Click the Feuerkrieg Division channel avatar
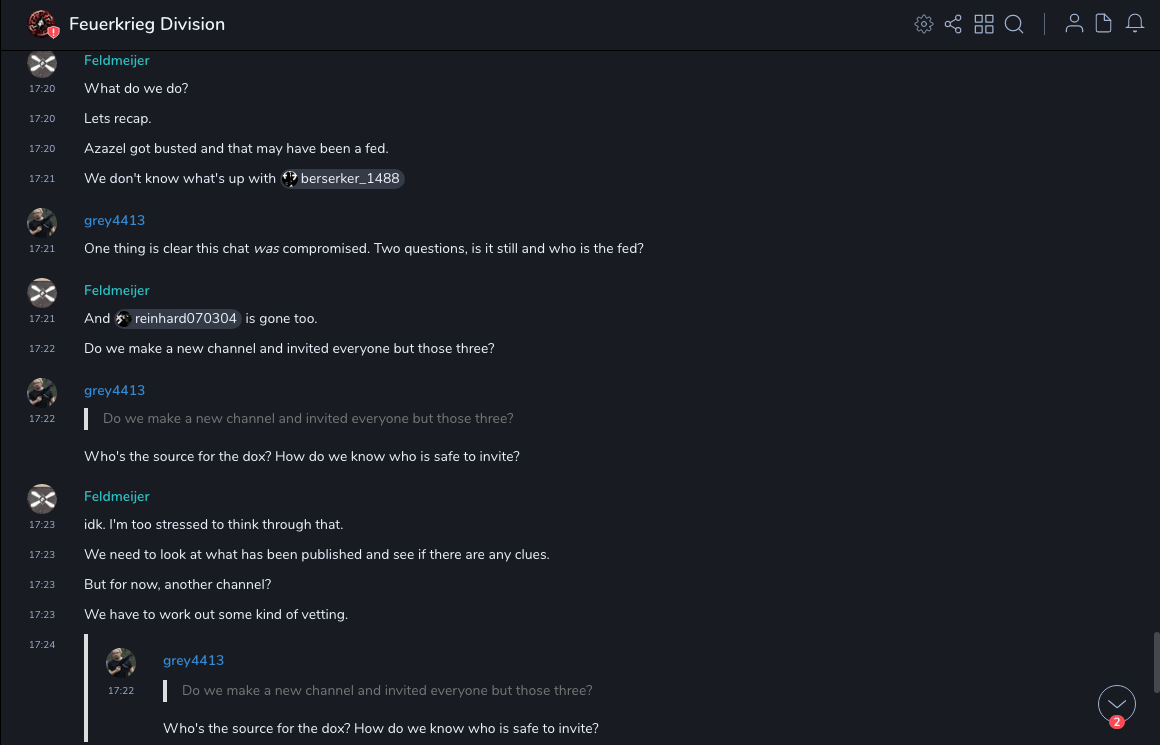This screenshot has width=1160, height=745. tap(42, 24)
